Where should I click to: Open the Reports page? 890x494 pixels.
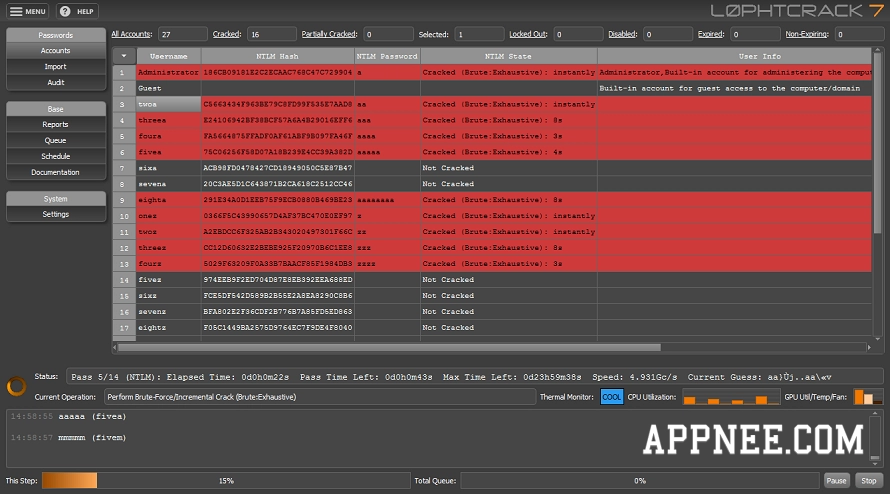(x=56, y=124)
